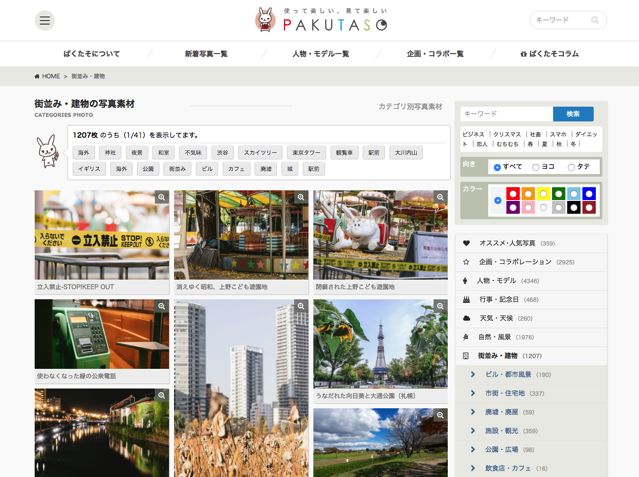
Task: Click the 渋谷 tag button
Action: coord(223,152)
